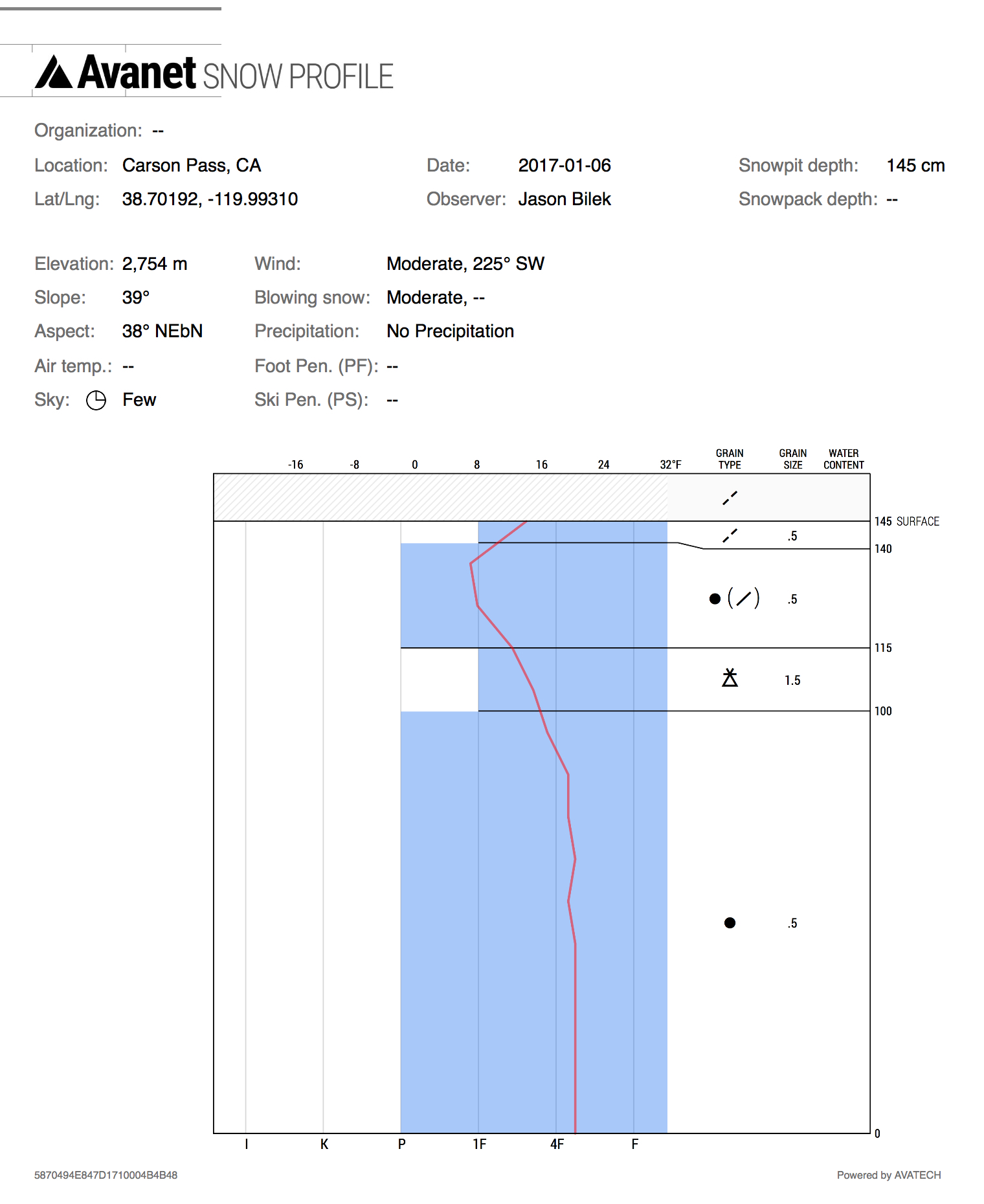Click the observer name Jason Bilek
Image resolution: width=984 pixels, height=1204 pixels.
tap(564, 199)
